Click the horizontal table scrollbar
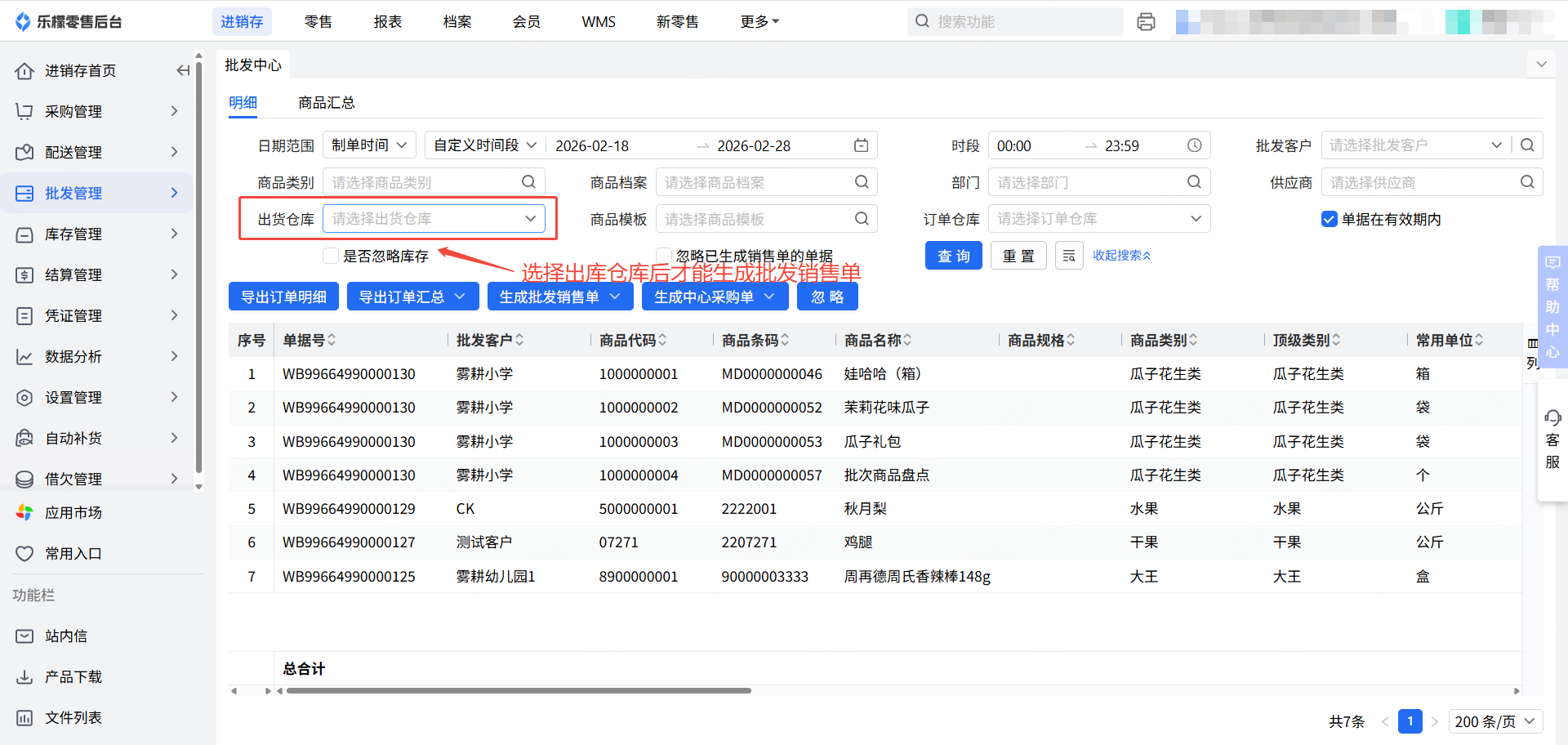 [x=518, y=691]
